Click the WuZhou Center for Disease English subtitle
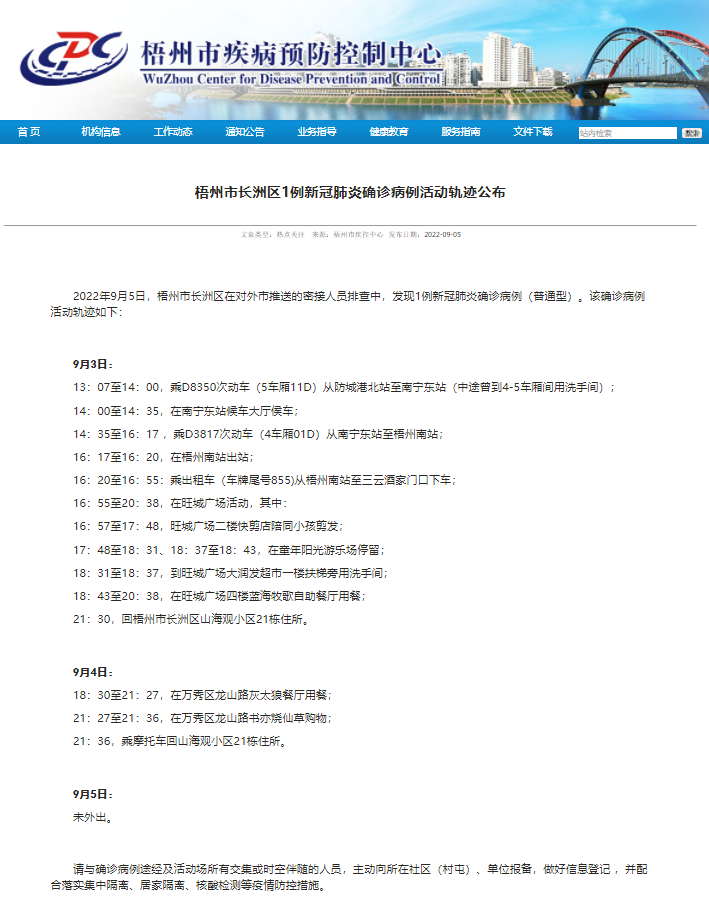The width and height of the screenshot is (709, 900). pos(292,78)
